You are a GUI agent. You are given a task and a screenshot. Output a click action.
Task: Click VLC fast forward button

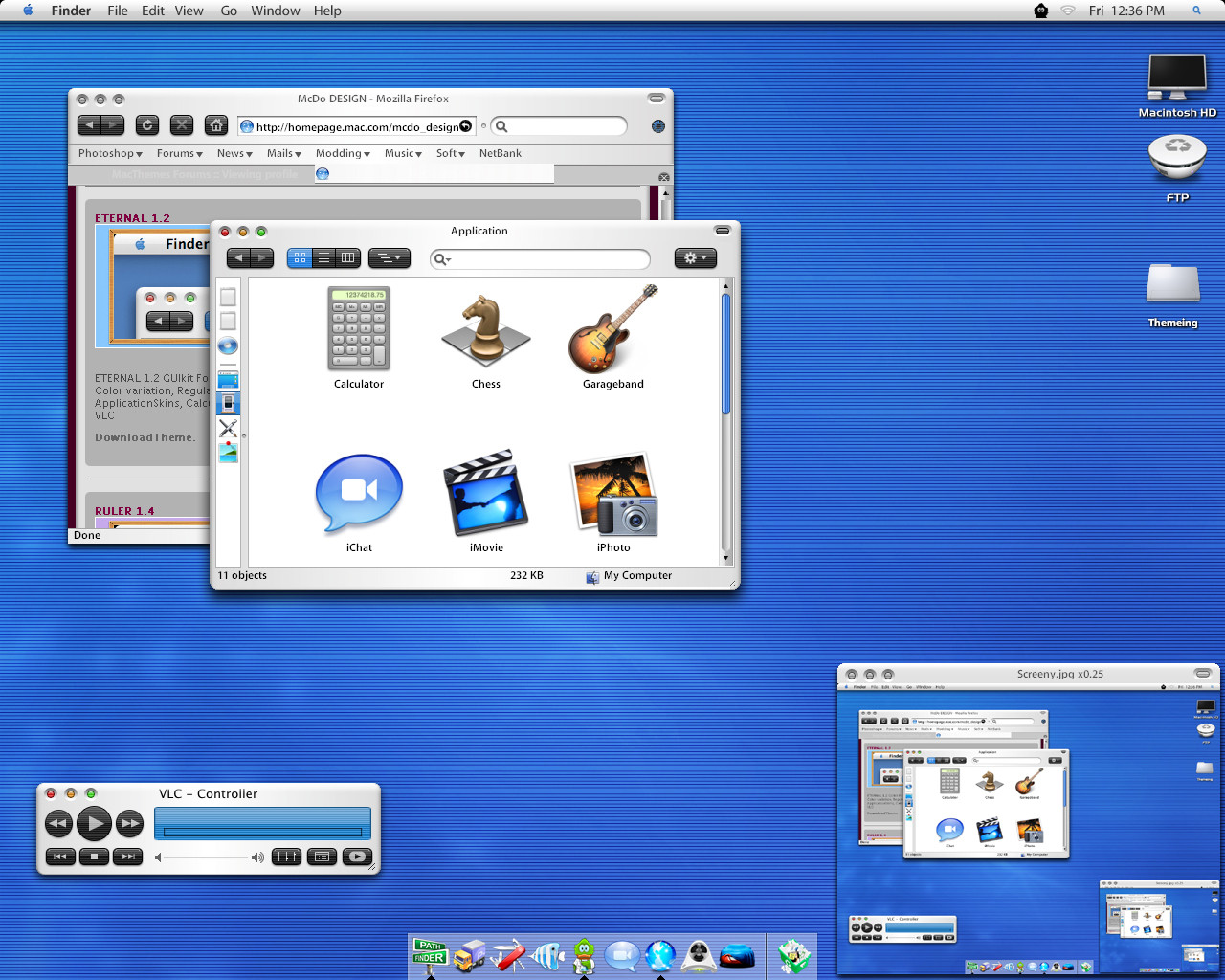[129, 823]
